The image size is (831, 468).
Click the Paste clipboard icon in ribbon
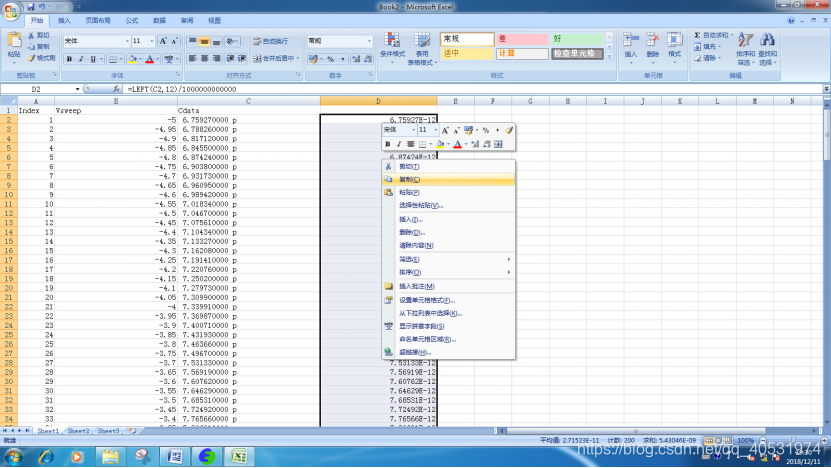(14, 40)
